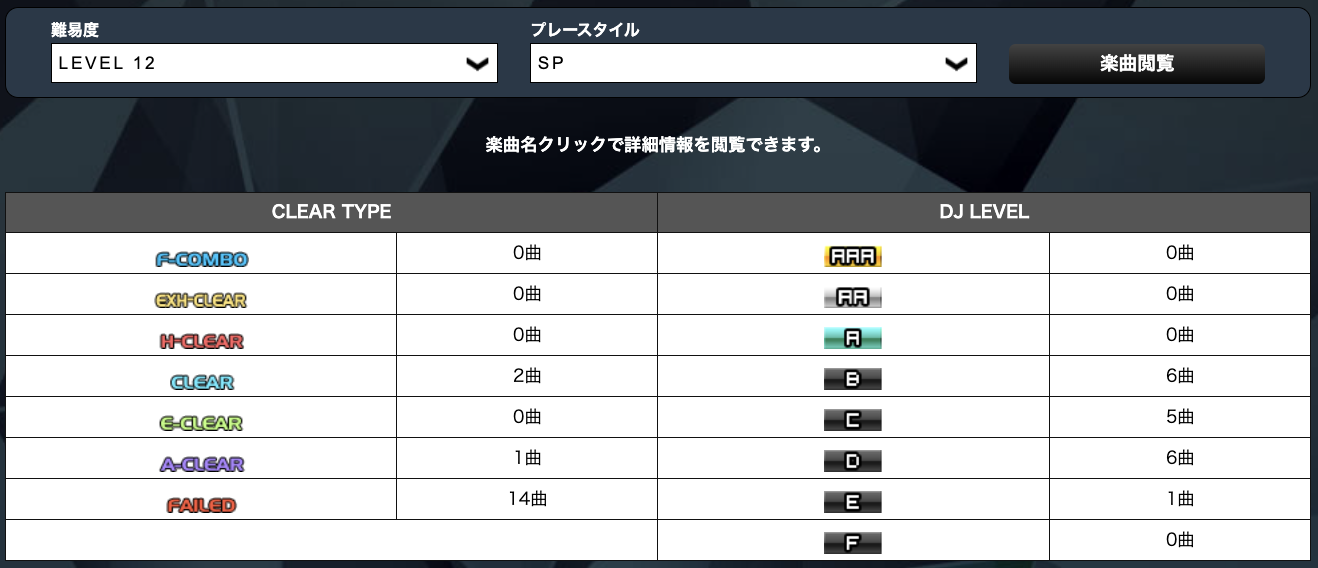The image size is (1318, 568).
Task: Click the EXH-CLEAR badge icon
Action: coord(201,300)
